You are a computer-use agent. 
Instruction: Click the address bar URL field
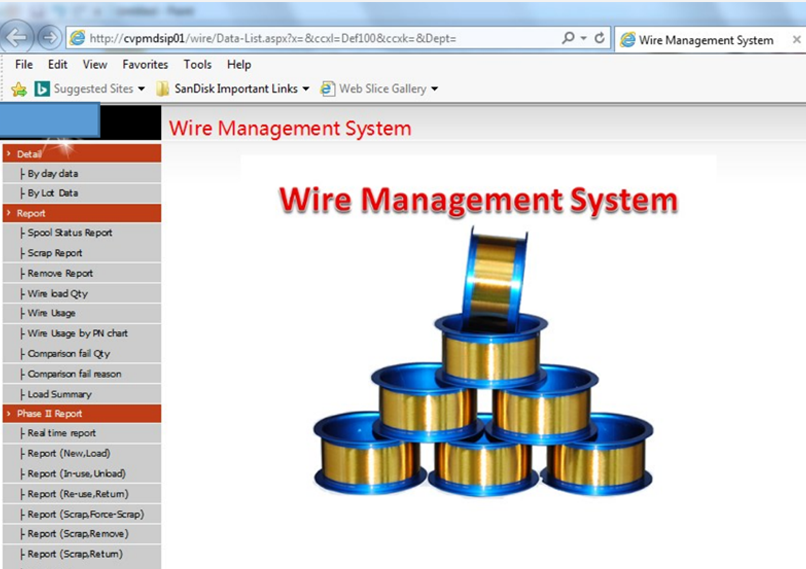(x=310, y=39)
